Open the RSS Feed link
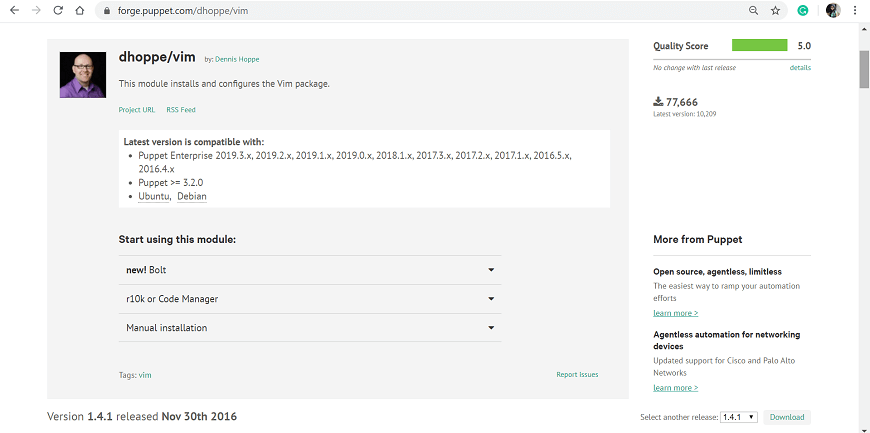 click(181, 110)
